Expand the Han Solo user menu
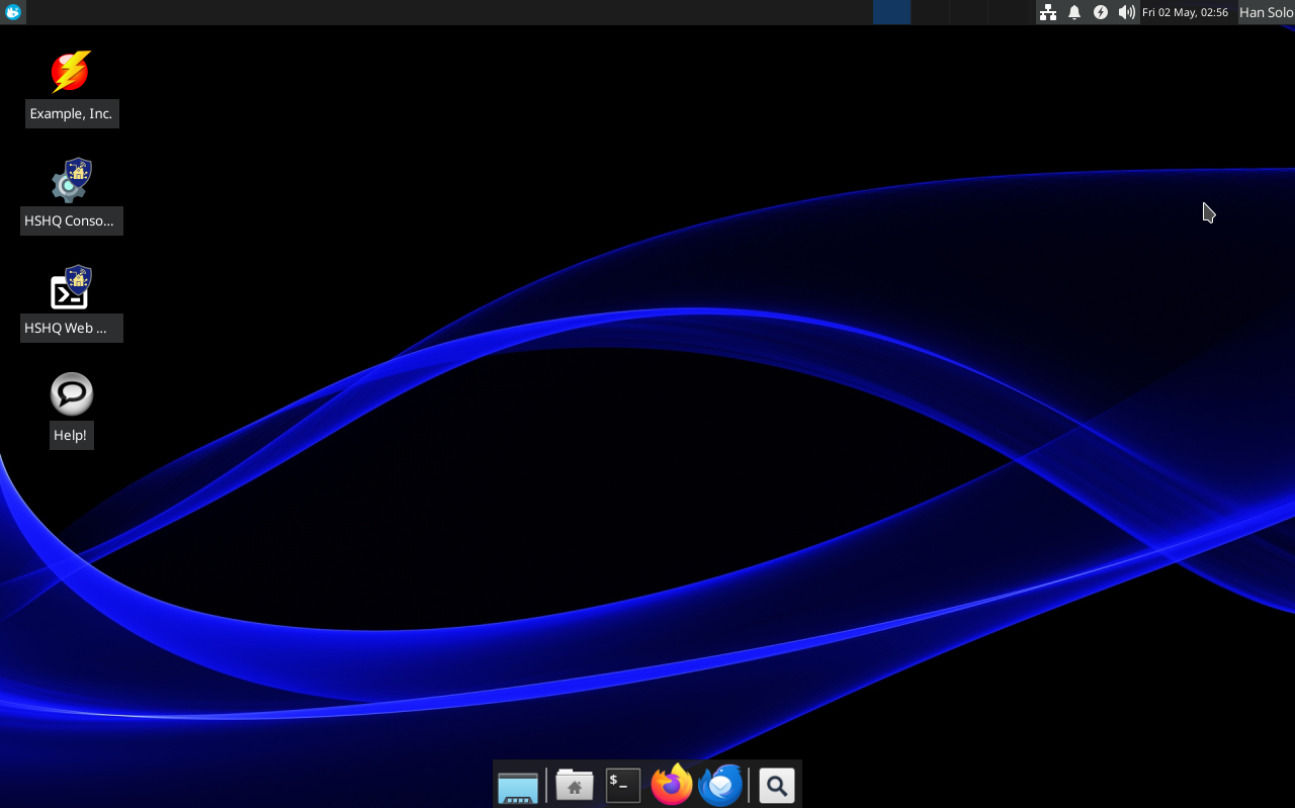 1265,12
